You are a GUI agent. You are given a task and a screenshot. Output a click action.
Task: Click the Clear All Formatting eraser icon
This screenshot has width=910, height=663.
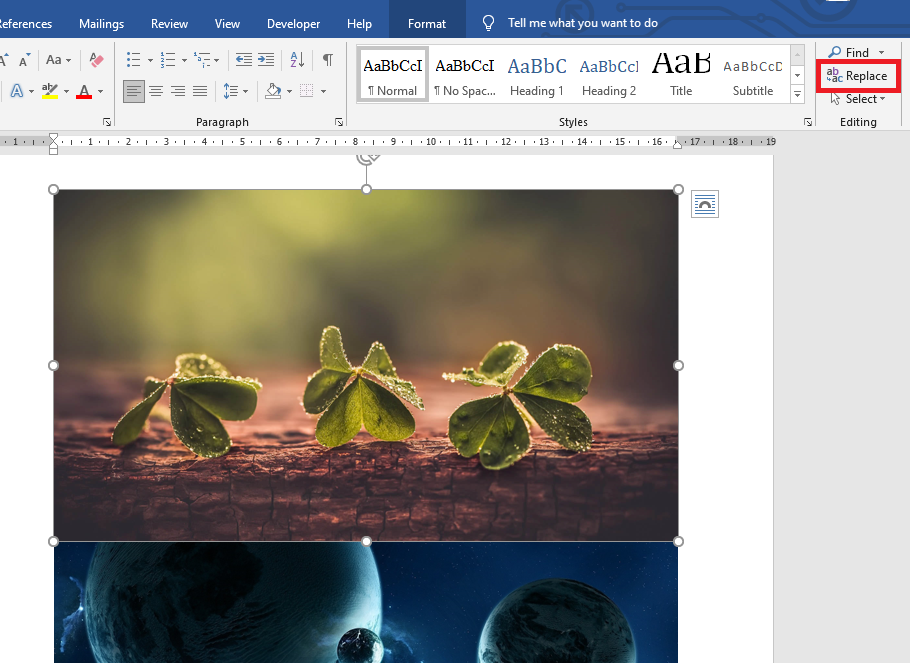coord(96,60)
